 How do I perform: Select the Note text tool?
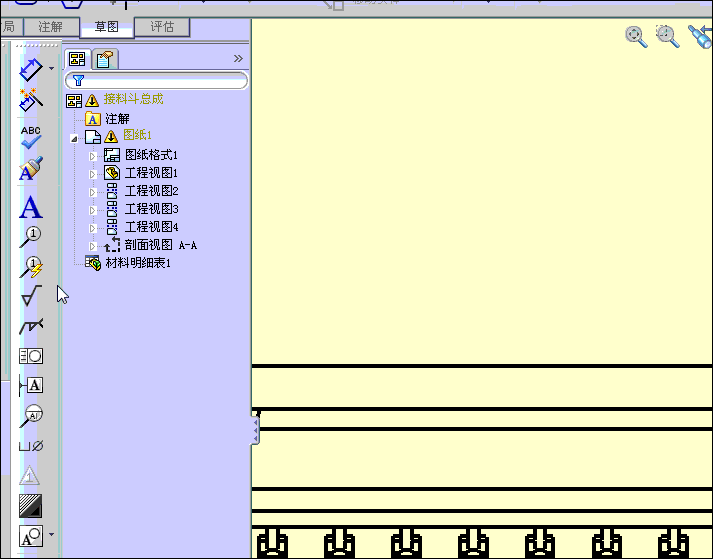coord(30,207)
